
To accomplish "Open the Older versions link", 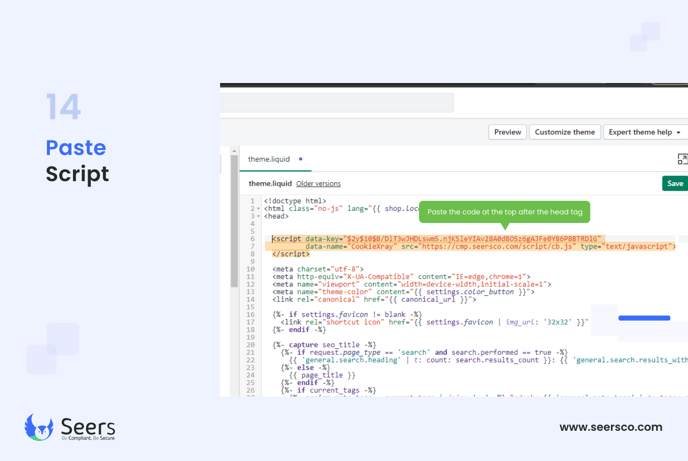I will tap(318, 184).
